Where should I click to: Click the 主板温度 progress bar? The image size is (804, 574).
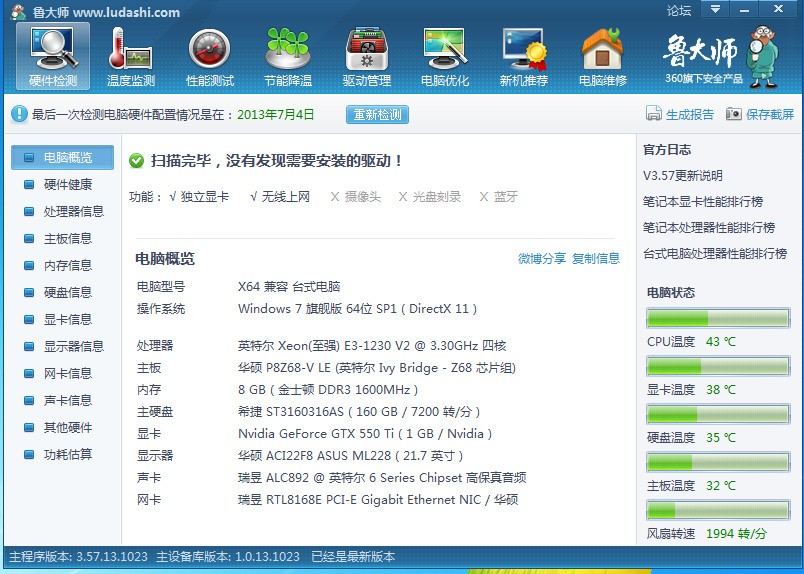point(718,462)
